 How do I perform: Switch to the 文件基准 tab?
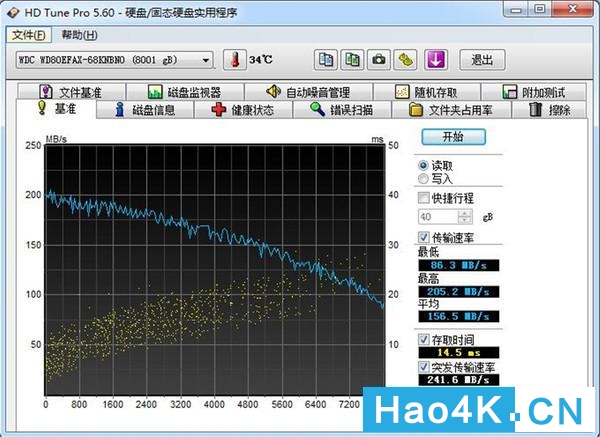click(72, 92)
